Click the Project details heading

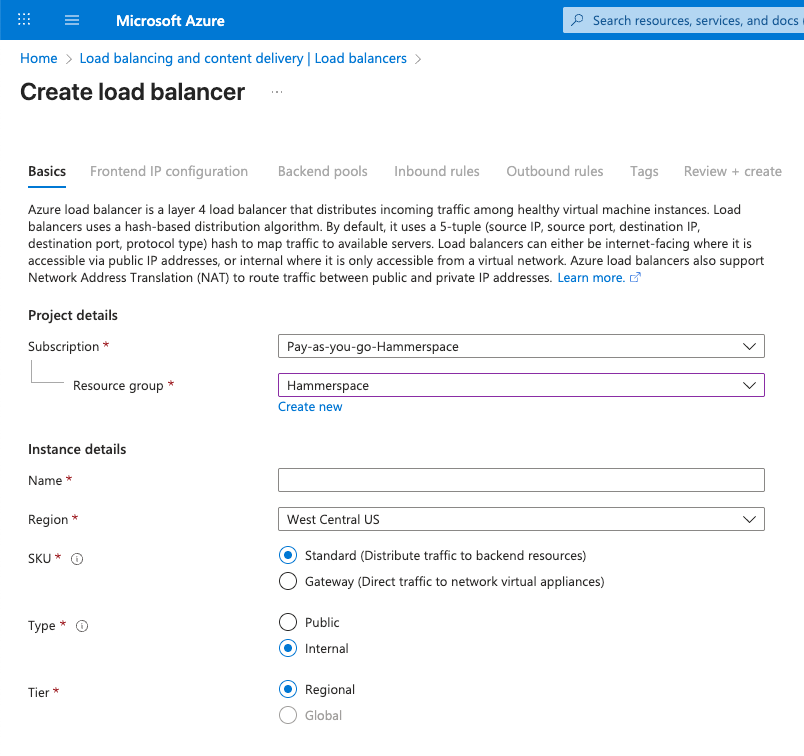coord(73,315)
